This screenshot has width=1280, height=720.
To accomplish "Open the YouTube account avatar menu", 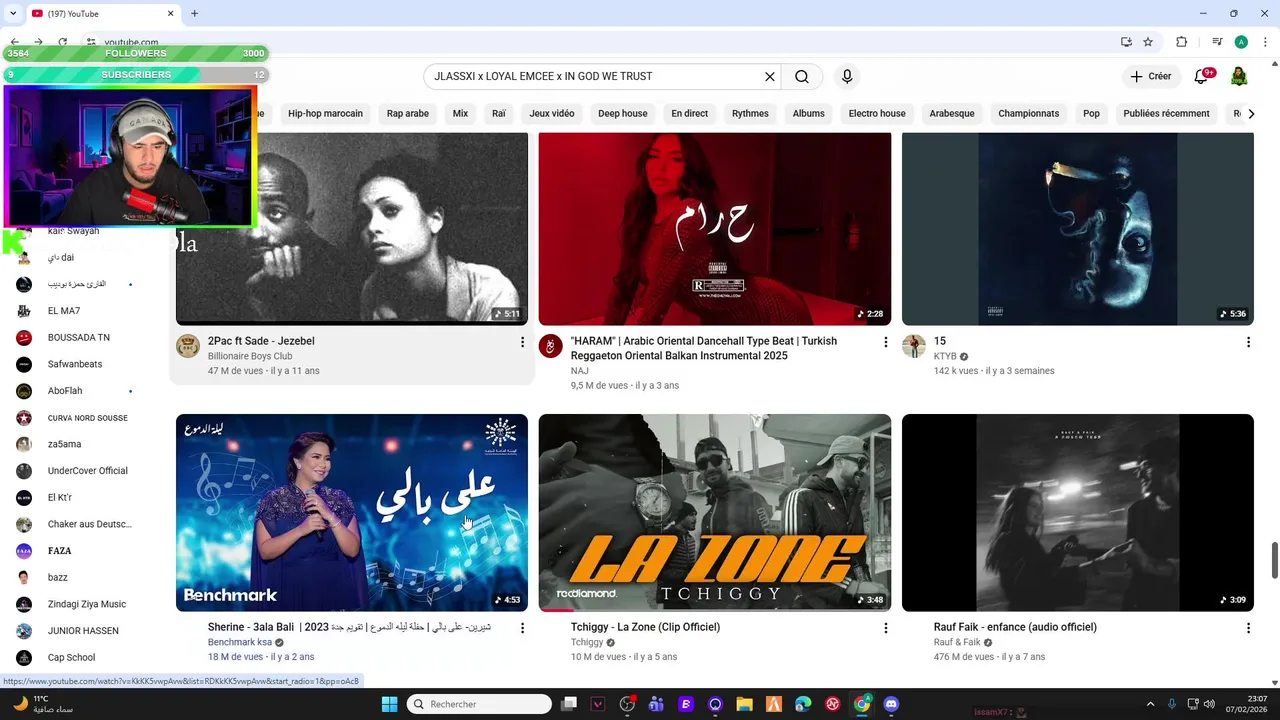I will [x=1239, y=76].
